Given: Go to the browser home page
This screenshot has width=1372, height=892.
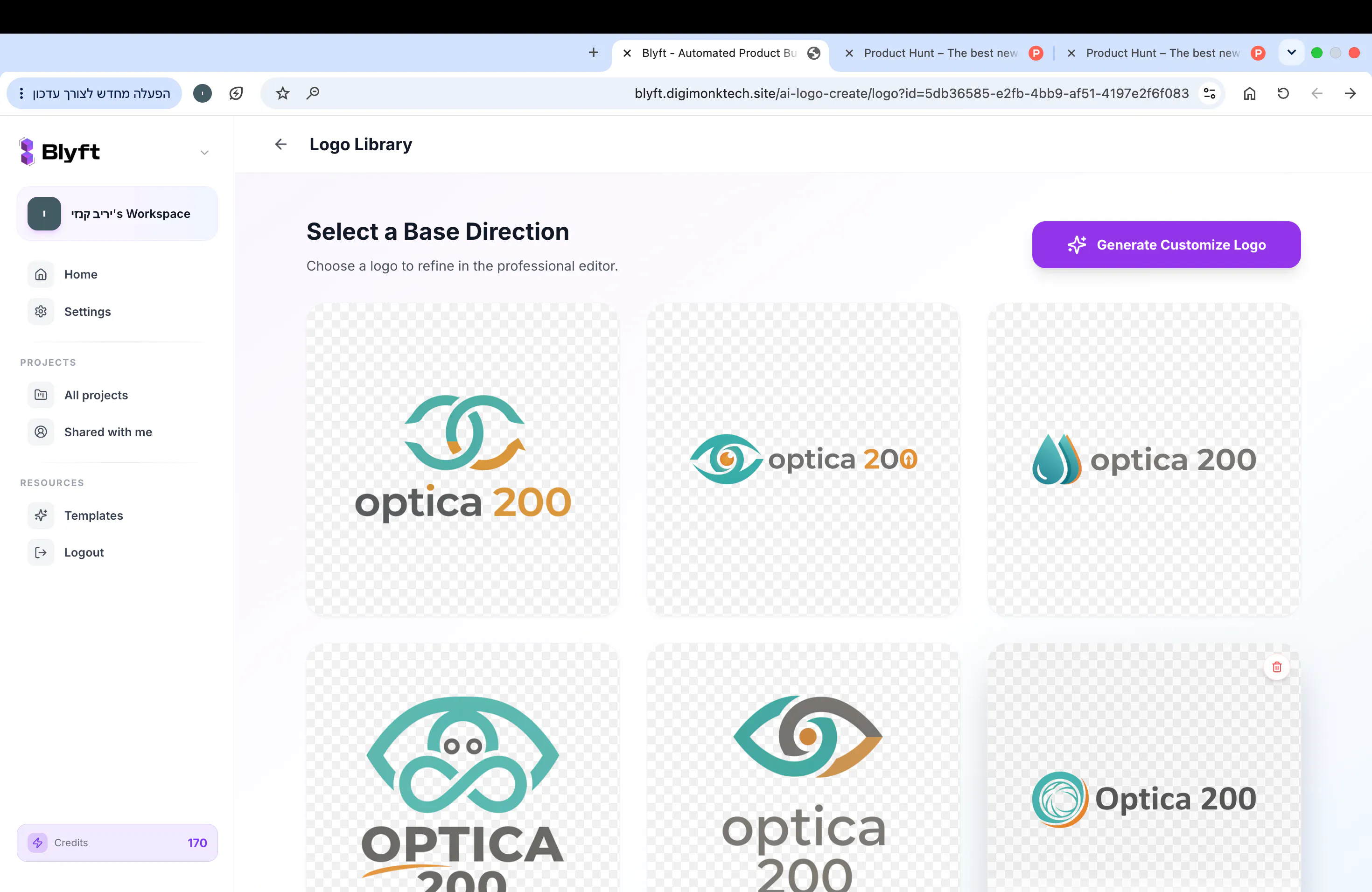Looking at the screenshot, I should (x=1249, y=93).
